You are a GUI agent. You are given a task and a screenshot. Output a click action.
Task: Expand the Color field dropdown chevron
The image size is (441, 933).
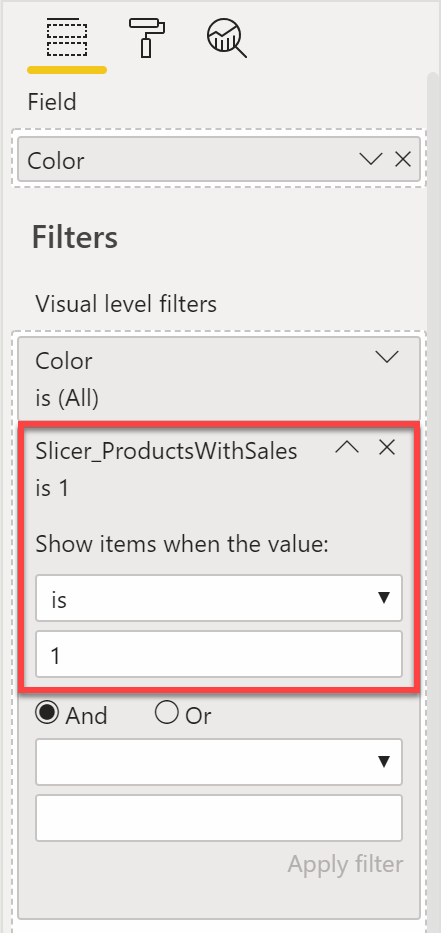pos(371,159)
